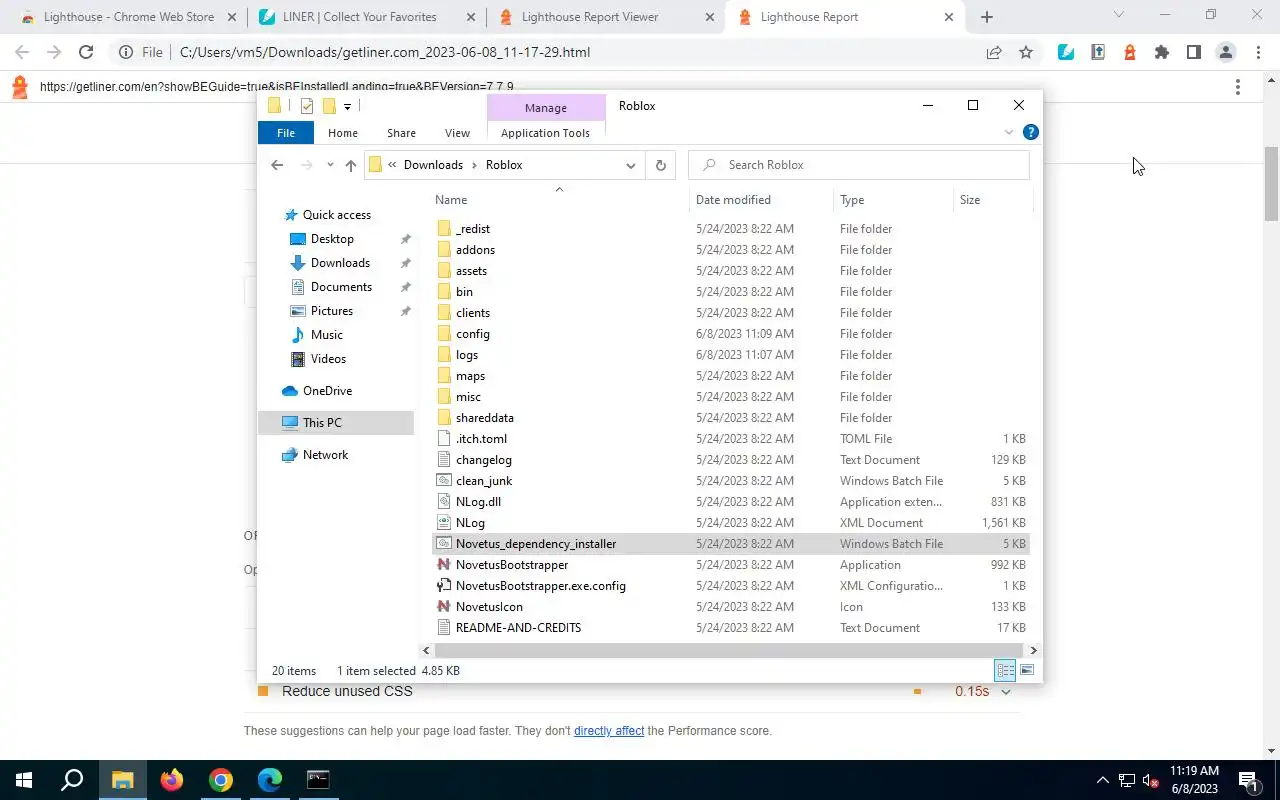Screen dimensions: 1280x800
Task: Click the Chrome address bar URL
Action: click(x=385, y=52)
